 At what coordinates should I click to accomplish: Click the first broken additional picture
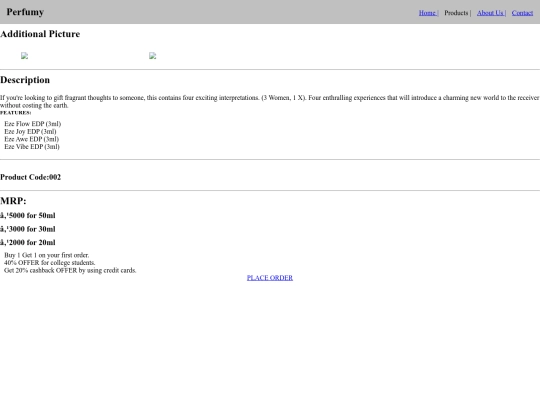click(x=24, y=56)
